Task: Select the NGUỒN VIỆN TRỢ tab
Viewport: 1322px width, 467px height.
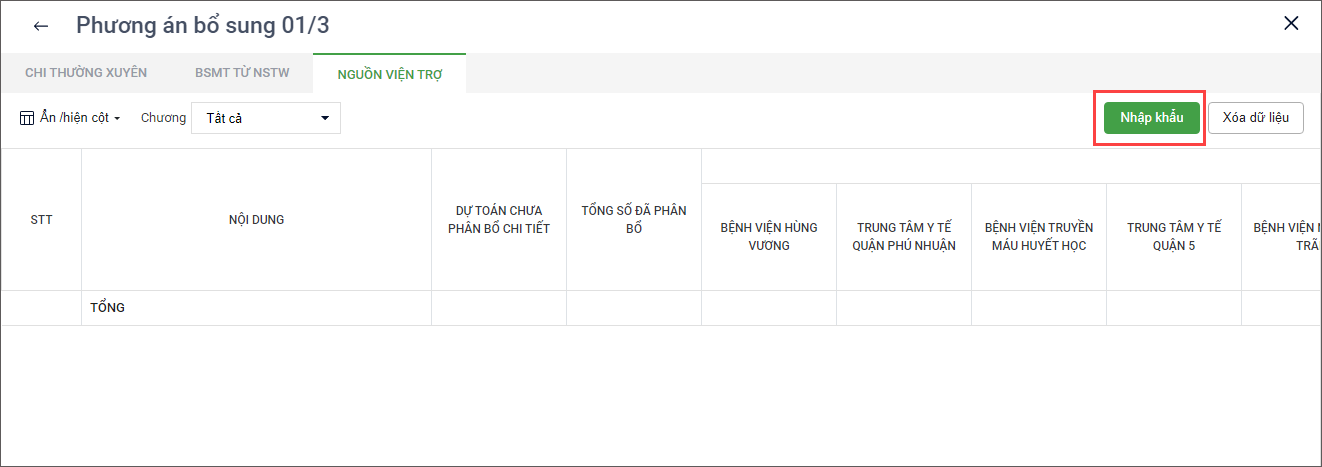Action: pos(389,73)
